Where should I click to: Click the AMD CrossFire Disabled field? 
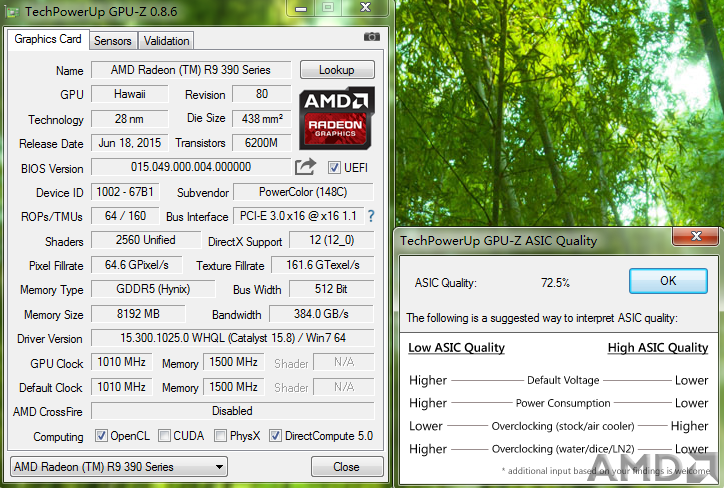pos(233,411)
